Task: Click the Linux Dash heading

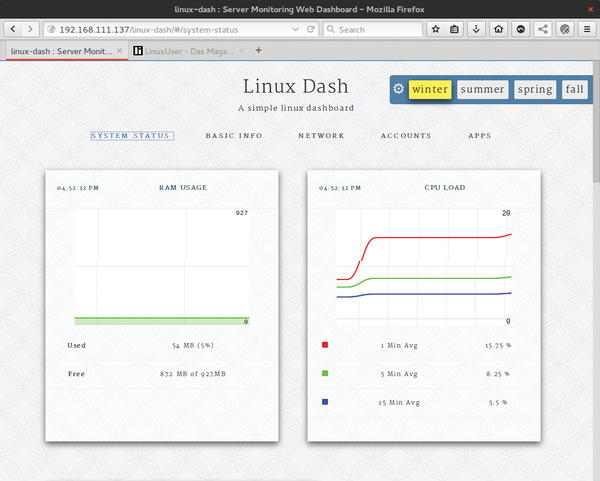Action: (296, 86)
